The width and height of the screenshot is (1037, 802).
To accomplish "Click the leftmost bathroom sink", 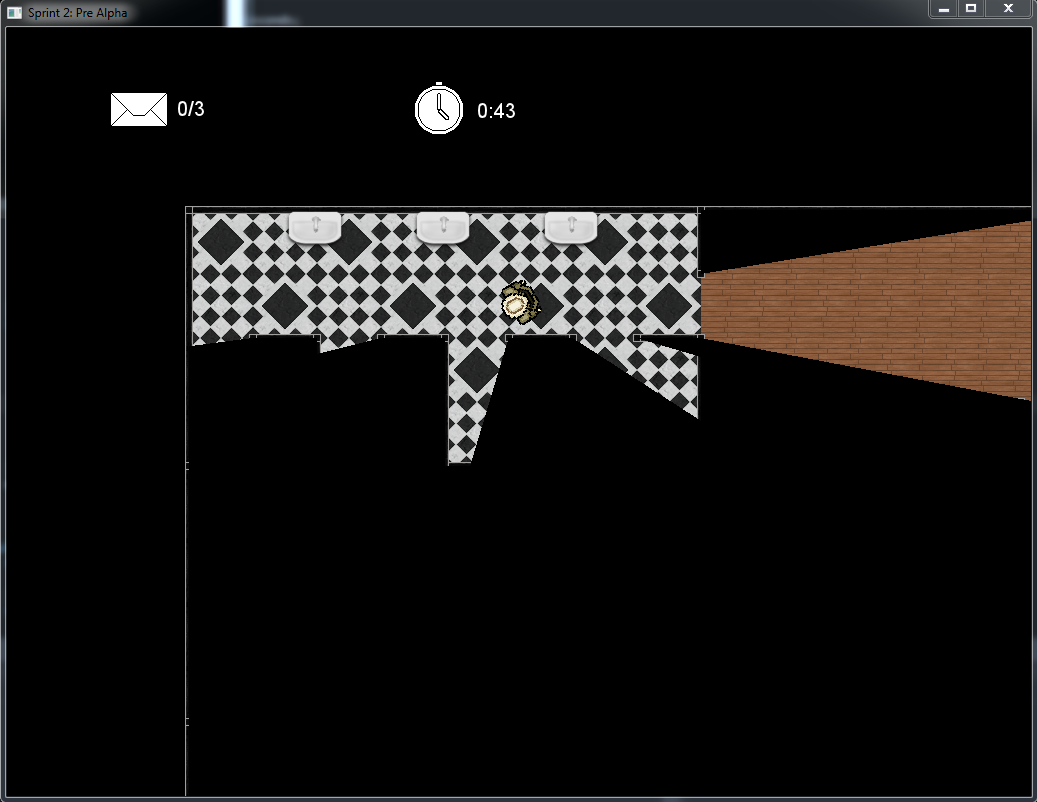I will click(x=314, y=228).
